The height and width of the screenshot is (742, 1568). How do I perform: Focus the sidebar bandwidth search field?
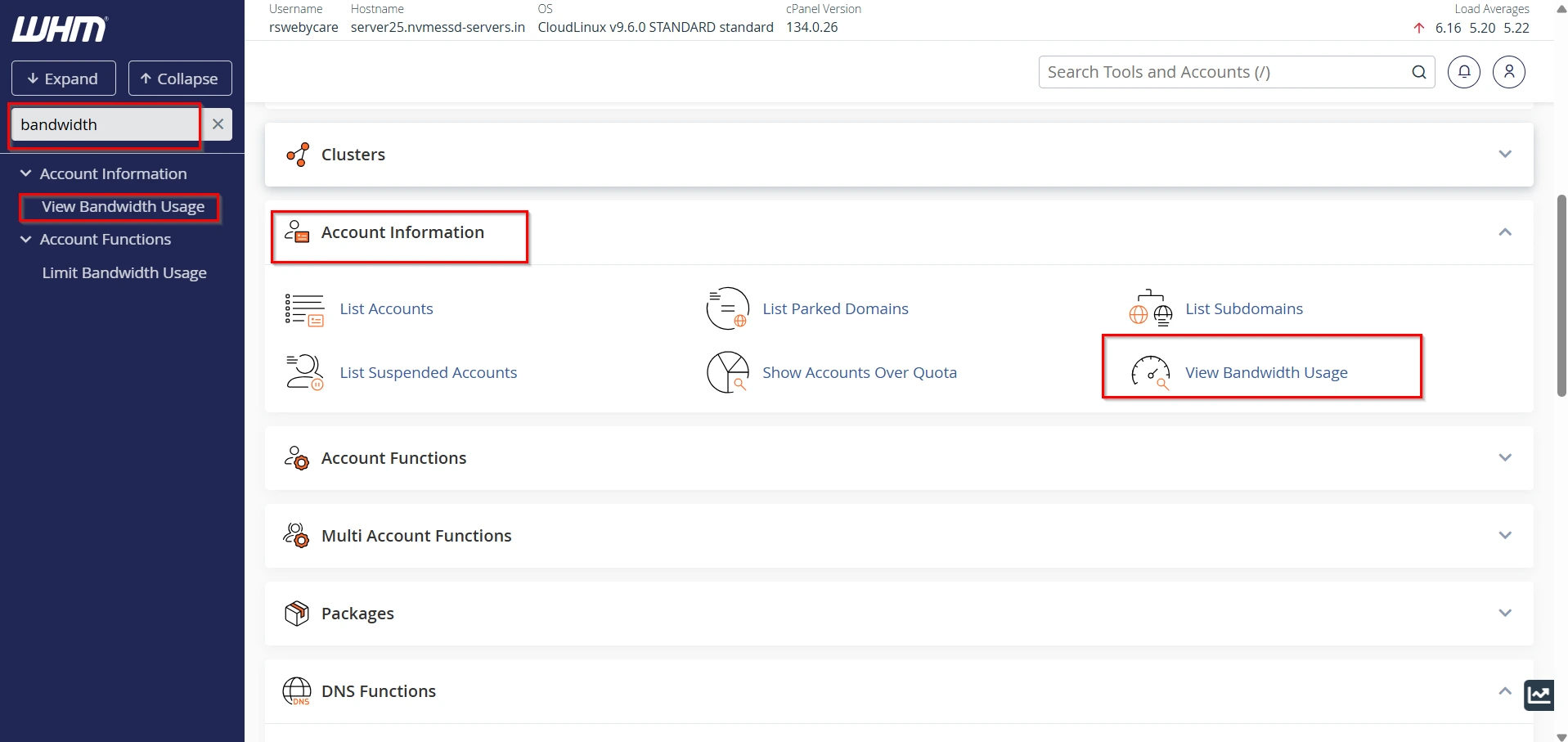106,124
